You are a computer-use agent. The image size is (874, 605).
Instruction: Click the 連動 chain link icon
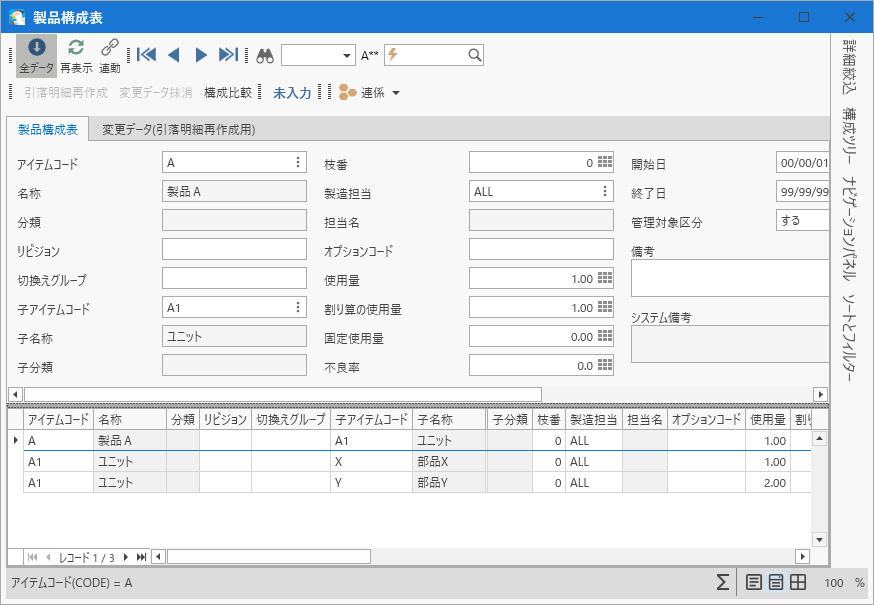[x=110, y=49]
